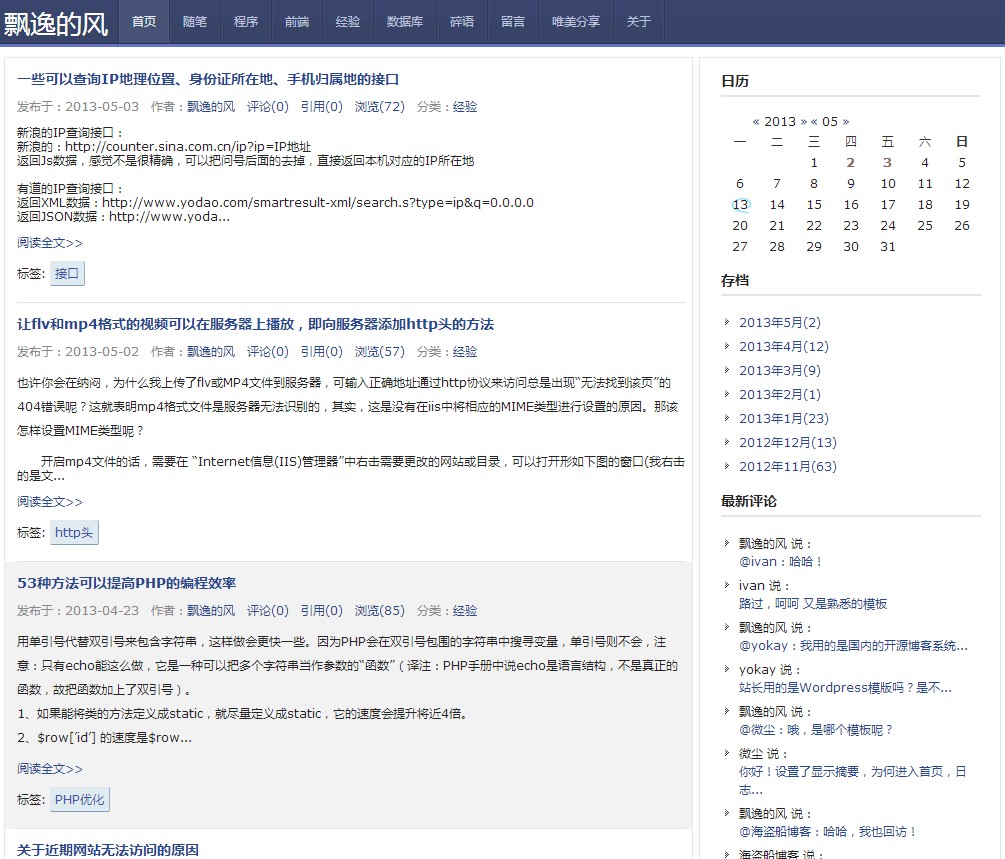Click the http头 tag button
This screenshot has height=859, width=1005.
(74, 533)
